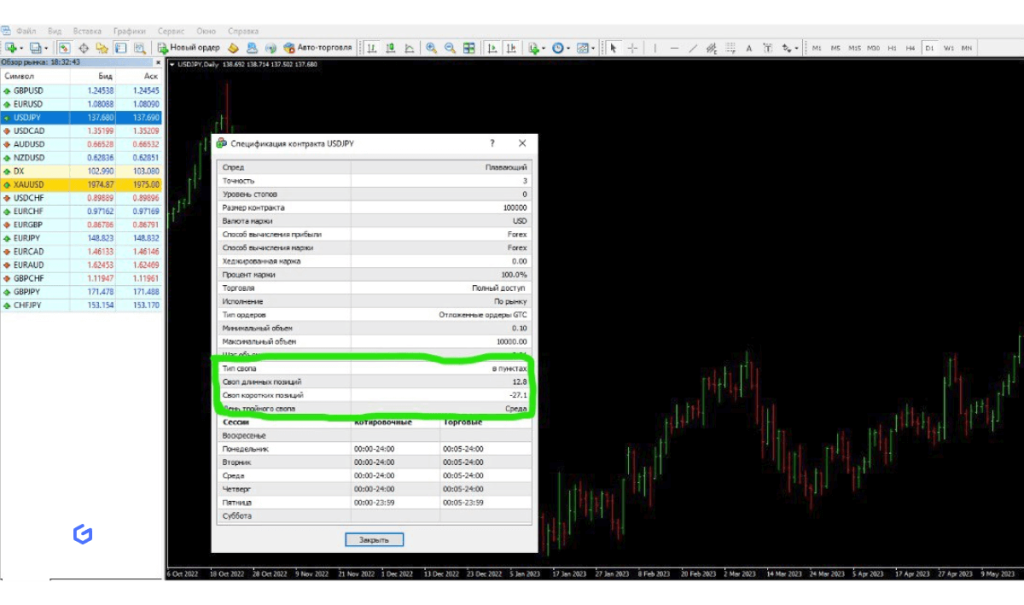Click the New Chart toolbar icon
Viewport: 1024px width, 605px height.
(11, 48)
